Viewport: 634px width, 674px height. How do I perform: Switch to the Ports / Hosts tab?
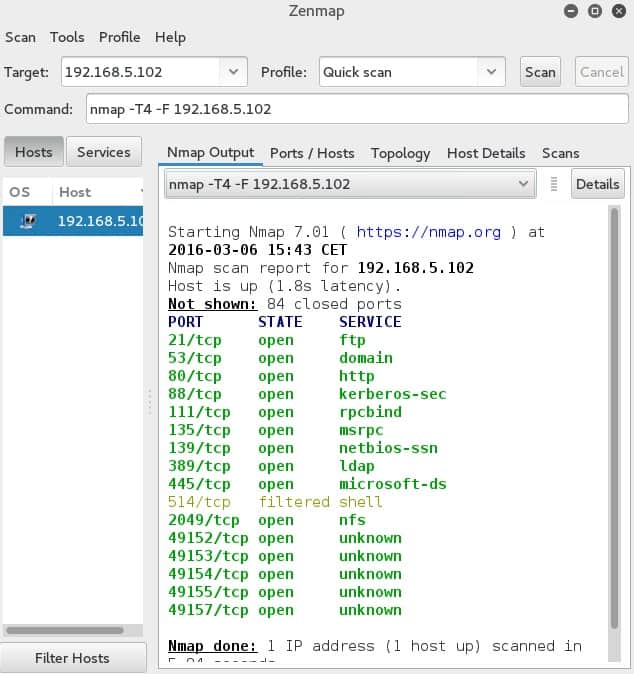click(x=312, y=153)
